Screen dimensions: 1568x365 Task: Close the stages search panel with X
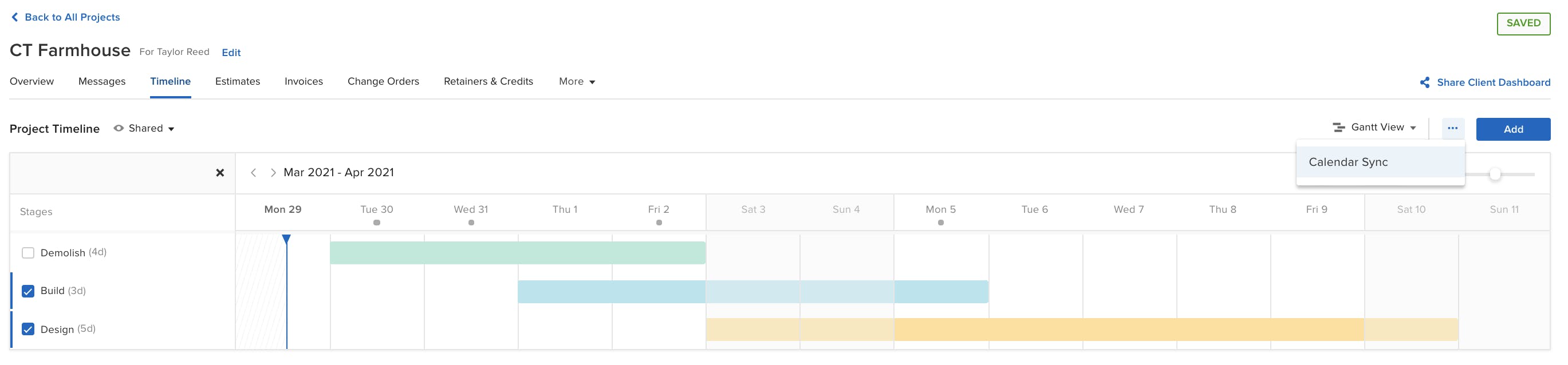[x=220, y=173]
